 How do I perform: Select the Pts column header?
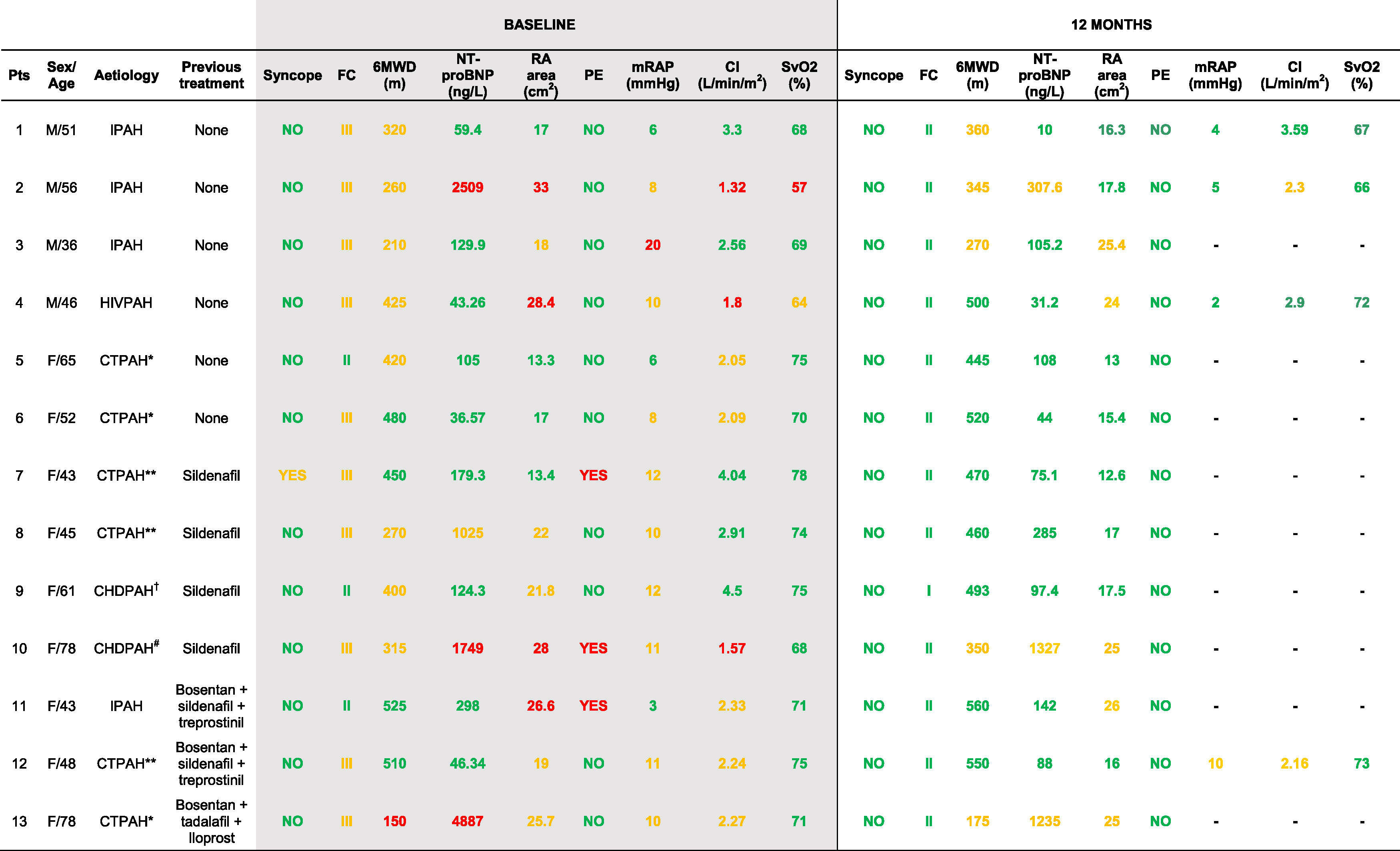(x=19, y=75)
